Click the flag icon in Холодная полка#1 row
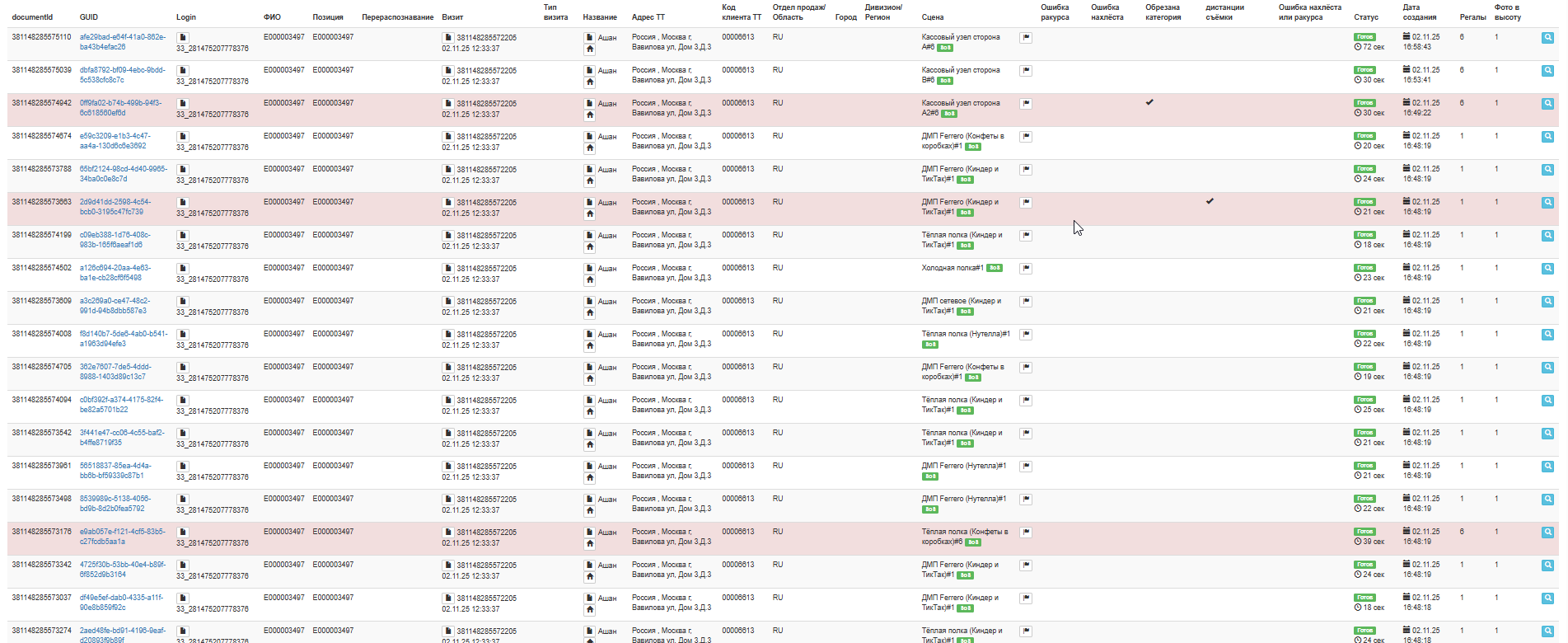 click(1026, 268)
